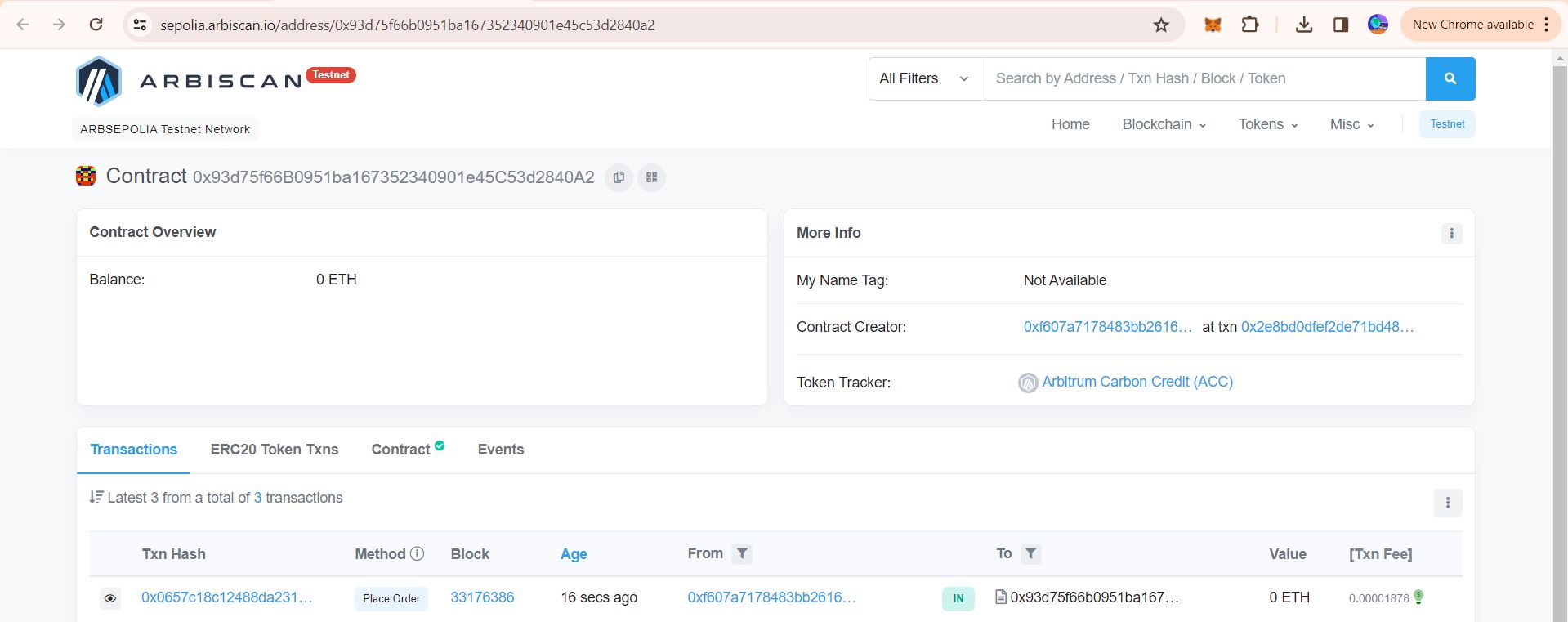1568x622 pixels.
Task: Open site information icon in address bar
Action: click(x=141, y=25)
